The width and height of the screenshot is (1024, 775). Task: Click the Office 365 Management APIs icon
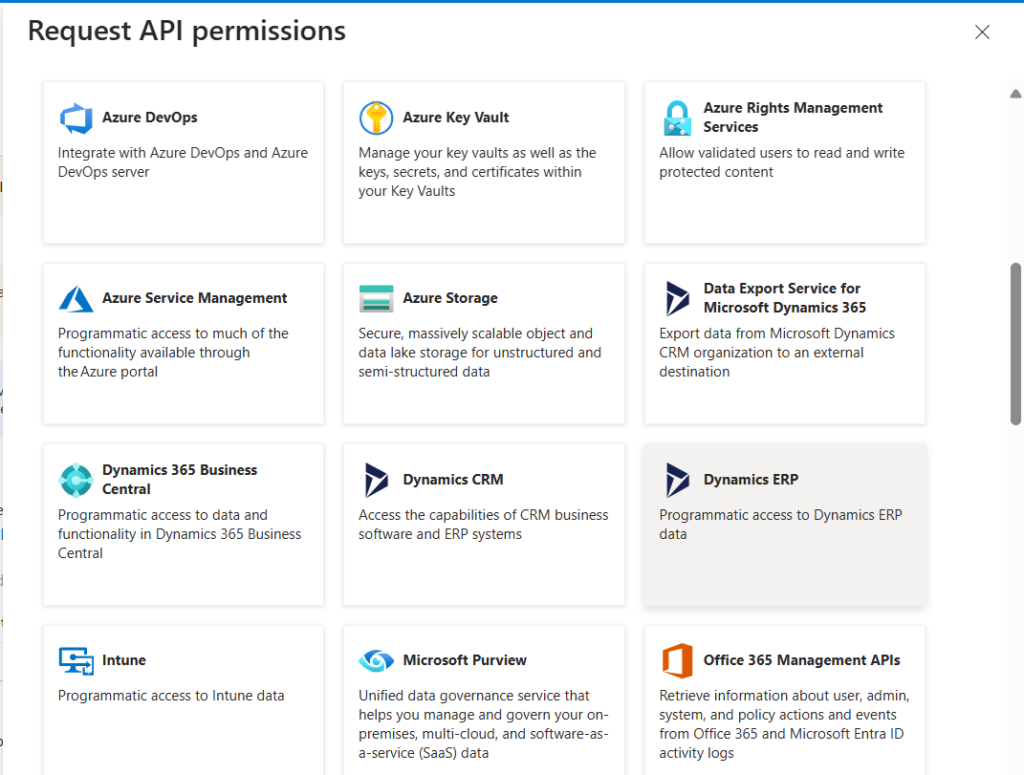(677, 661)
